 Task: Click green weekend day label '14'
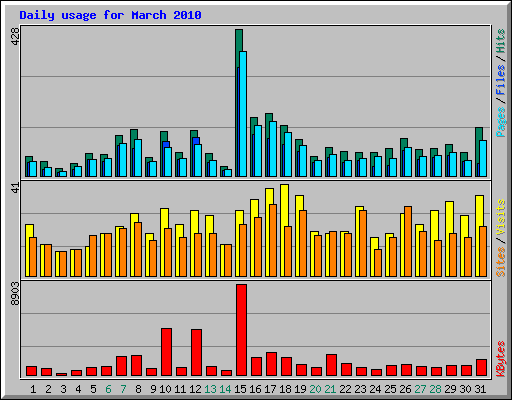pos(225,389)
